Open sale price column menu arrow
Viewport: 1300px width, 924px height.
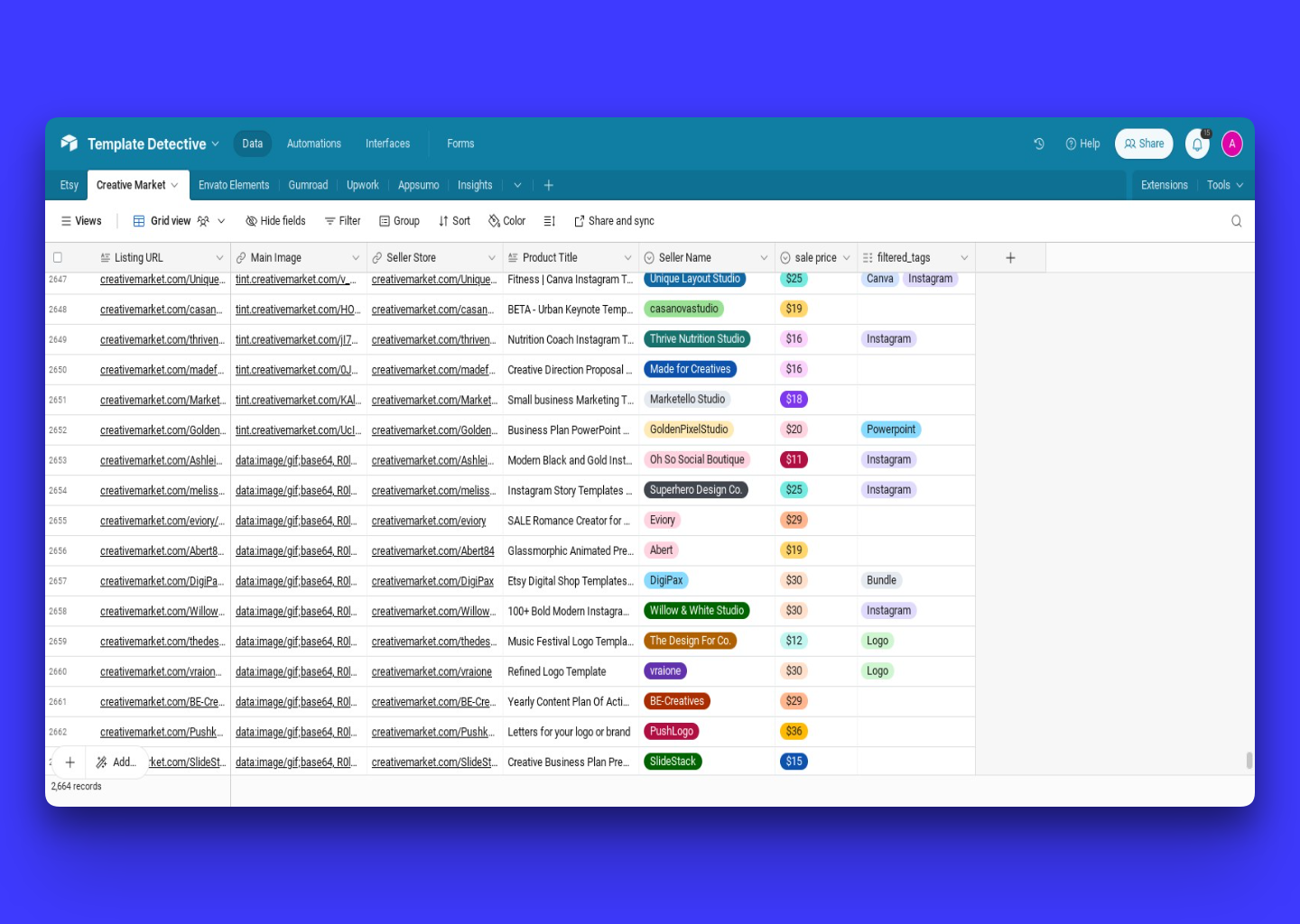(x=846, y=258)
